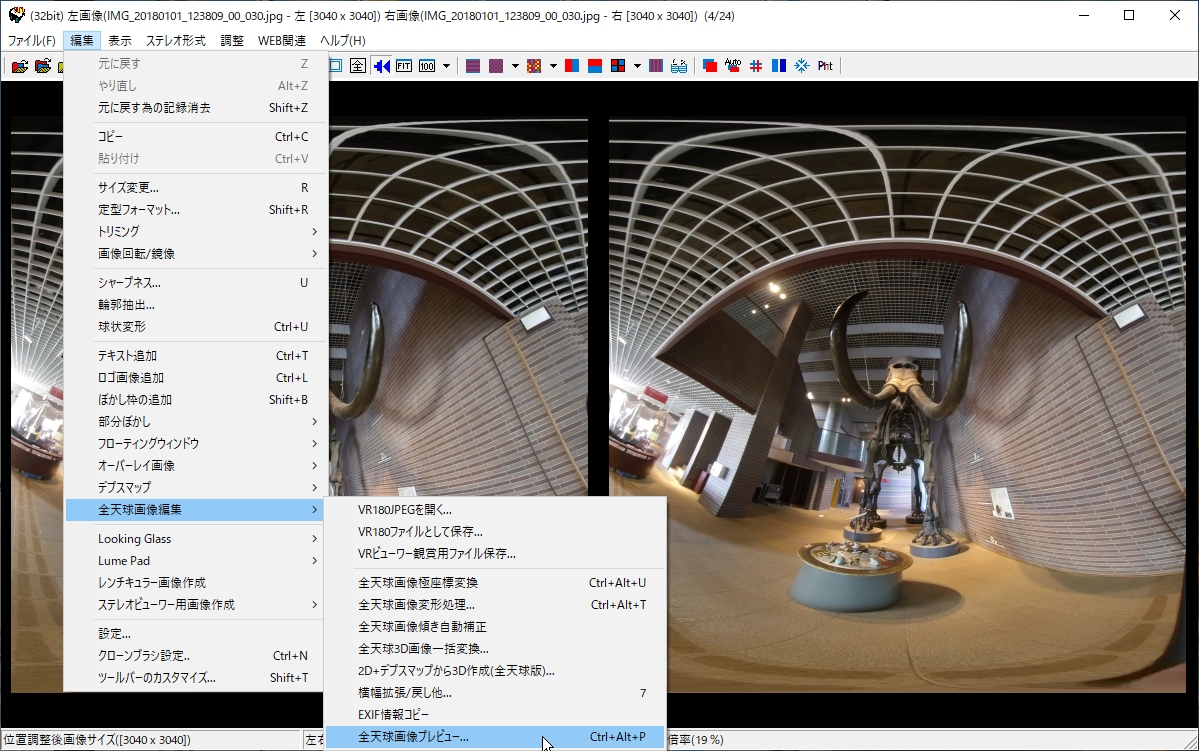Viewport: 1199px width, 751px height.
Task: Select 定型フォーマット... menu entry
Action: tap(197, 210)
